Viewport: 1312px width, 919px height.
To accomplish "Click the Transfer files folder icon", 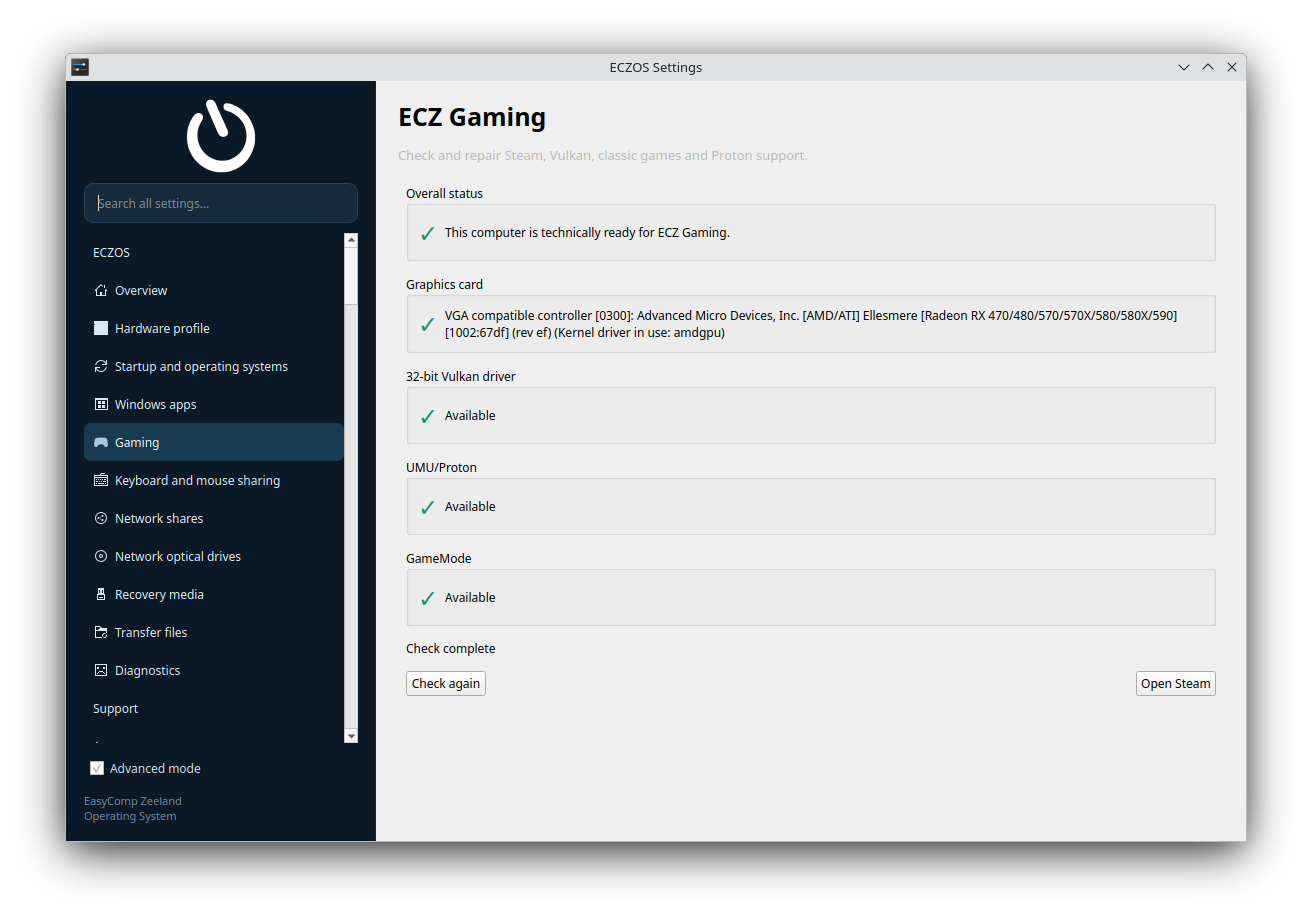I will (100, 633).
